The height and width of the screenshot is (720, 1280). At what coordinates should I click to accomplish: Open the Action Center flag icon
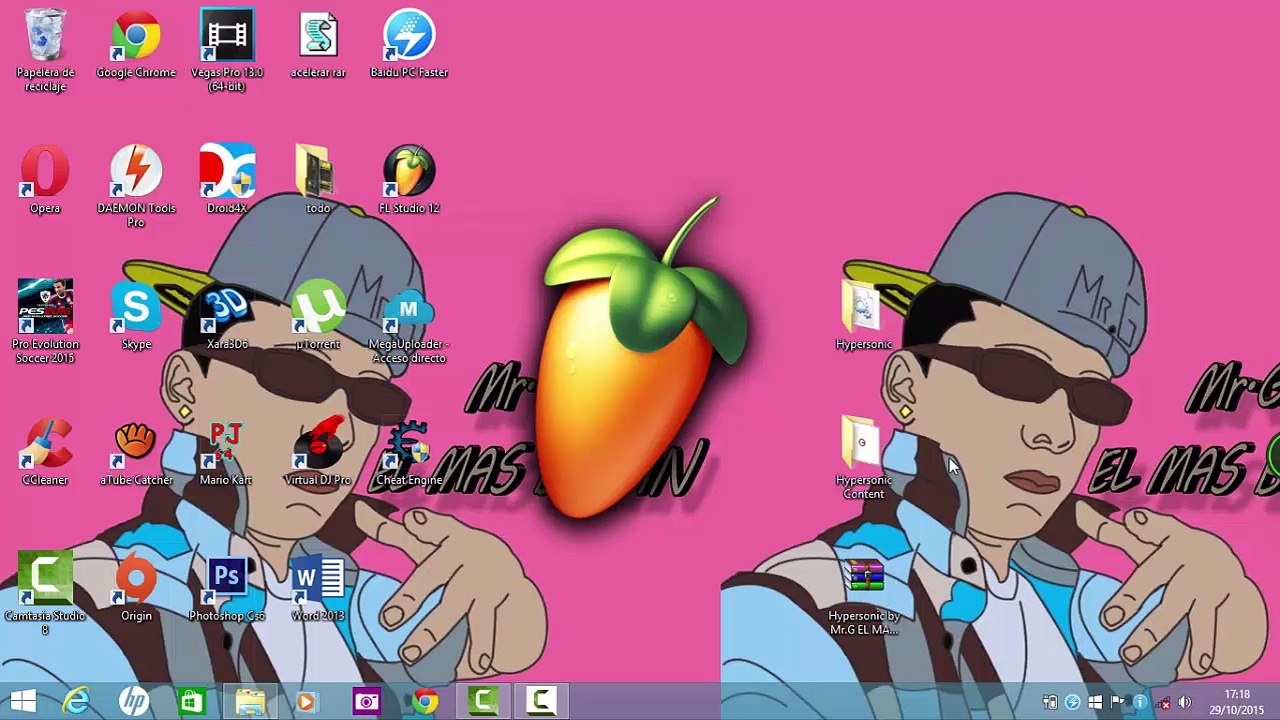1117,702
